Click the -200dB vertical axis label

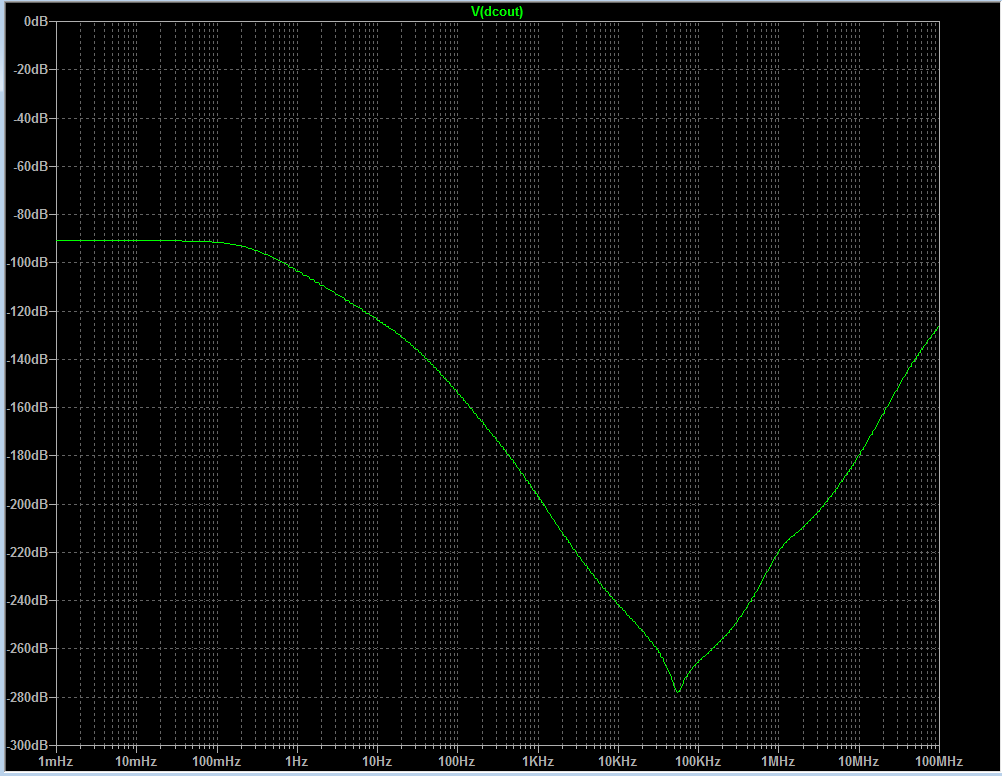(x=27, y=504)
